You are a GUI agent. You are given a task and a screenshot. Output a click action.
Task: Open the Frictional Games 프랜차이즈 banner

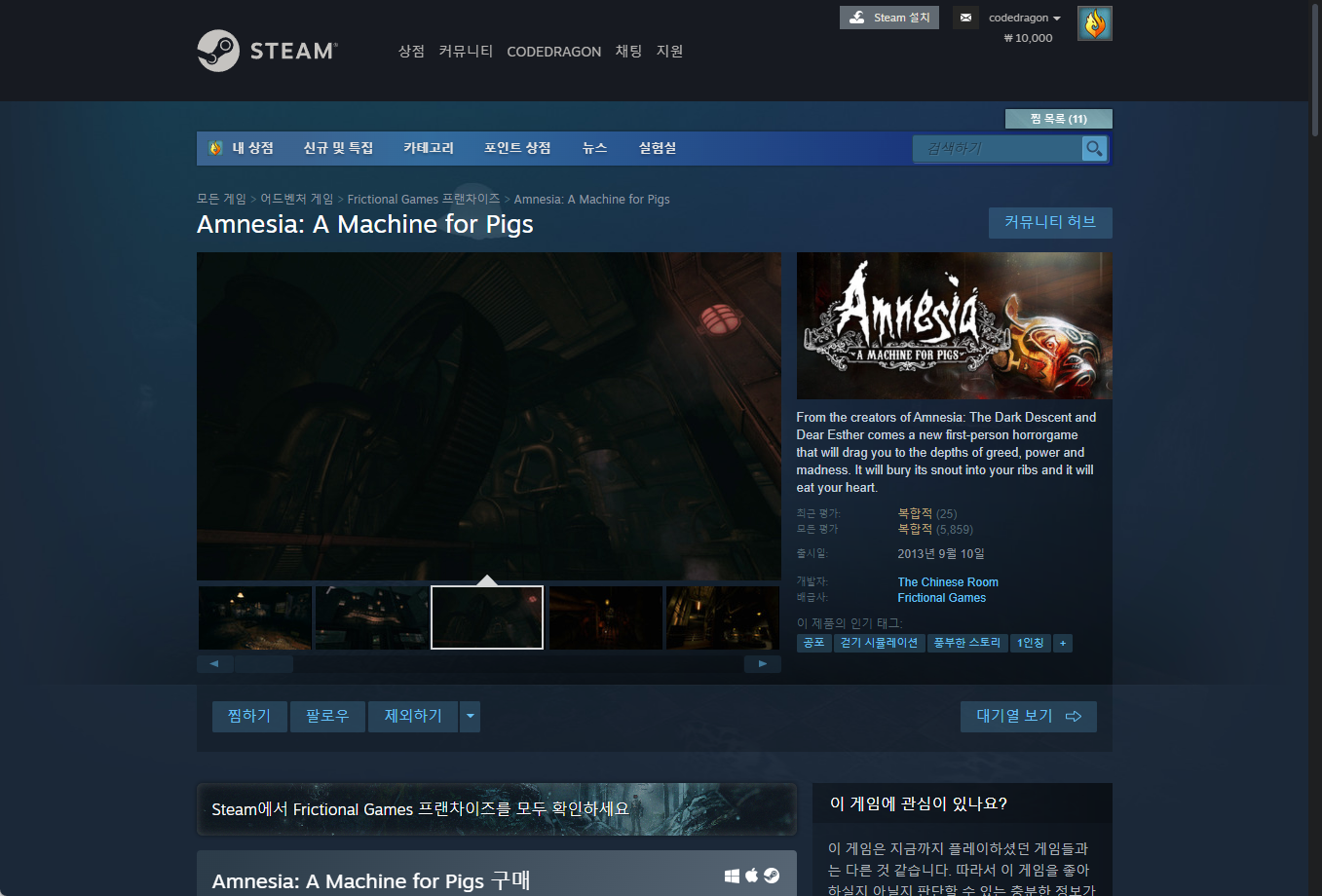(x=497, y=808)
